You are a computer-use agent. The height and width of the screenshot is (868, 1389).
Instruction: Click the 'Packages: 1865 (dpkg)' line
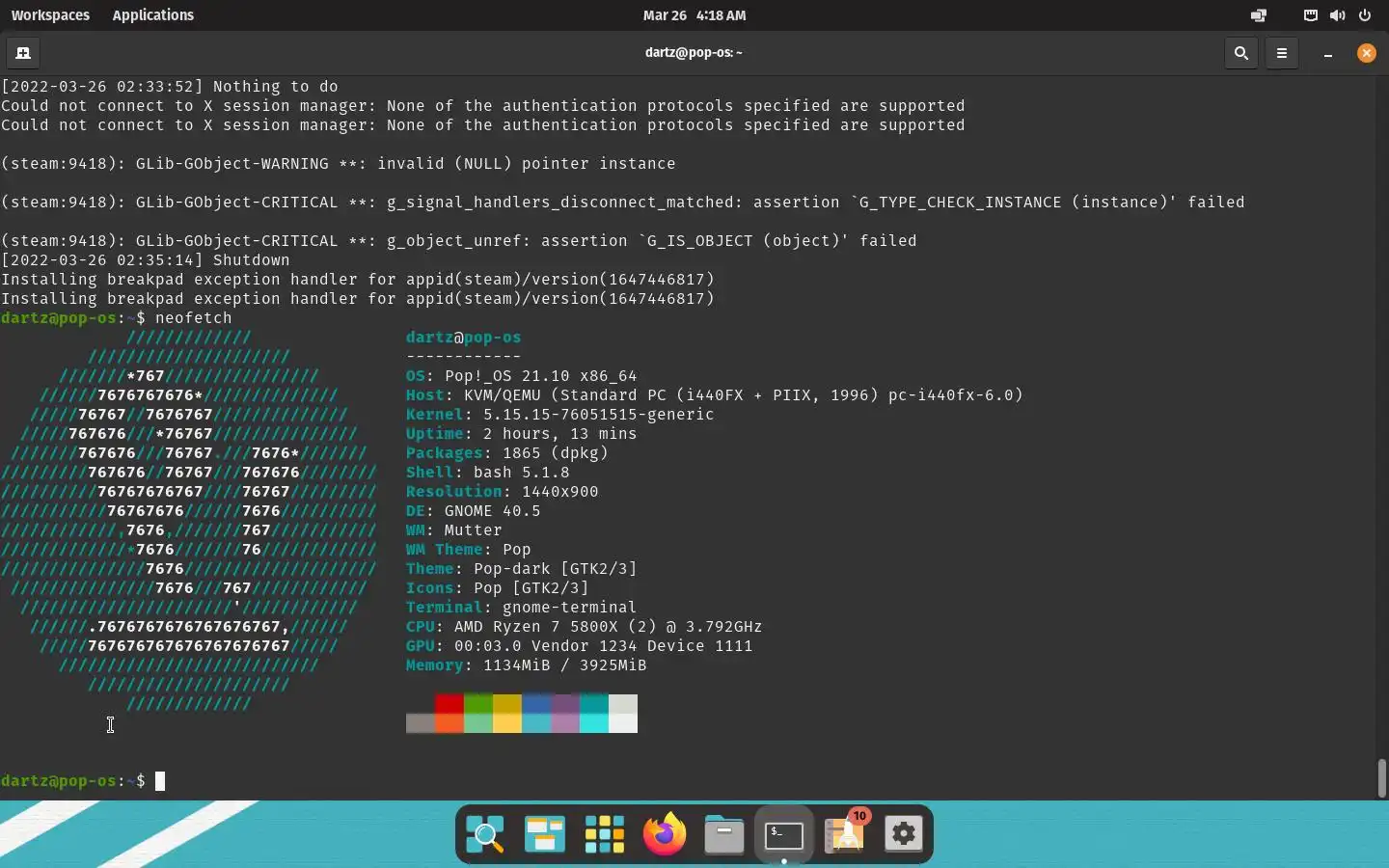click(507, 453)
